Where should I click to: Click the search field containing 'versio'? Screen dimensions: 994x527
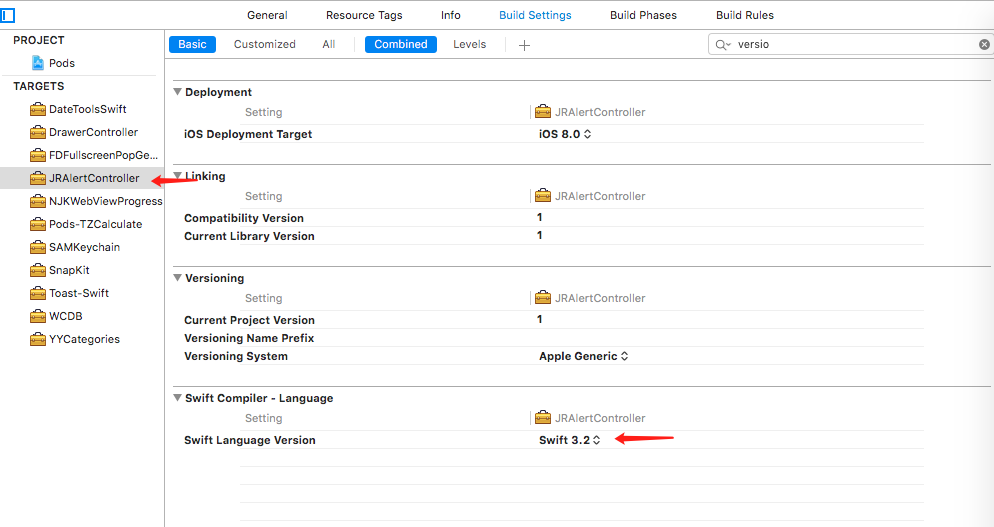[849, 44]
